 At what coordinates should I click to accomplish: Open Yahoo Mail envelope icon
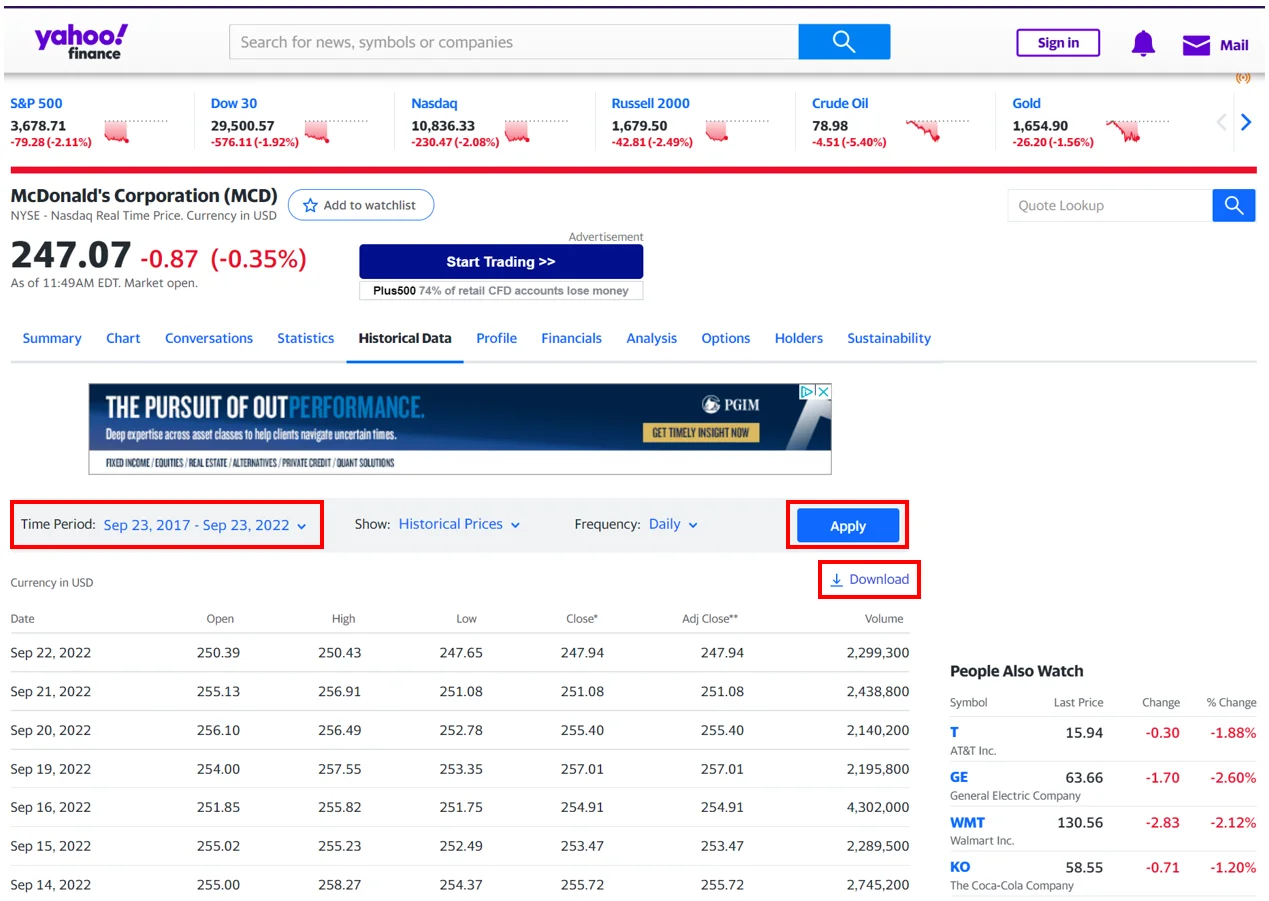pyautogui.click(x=1196, y=45)
